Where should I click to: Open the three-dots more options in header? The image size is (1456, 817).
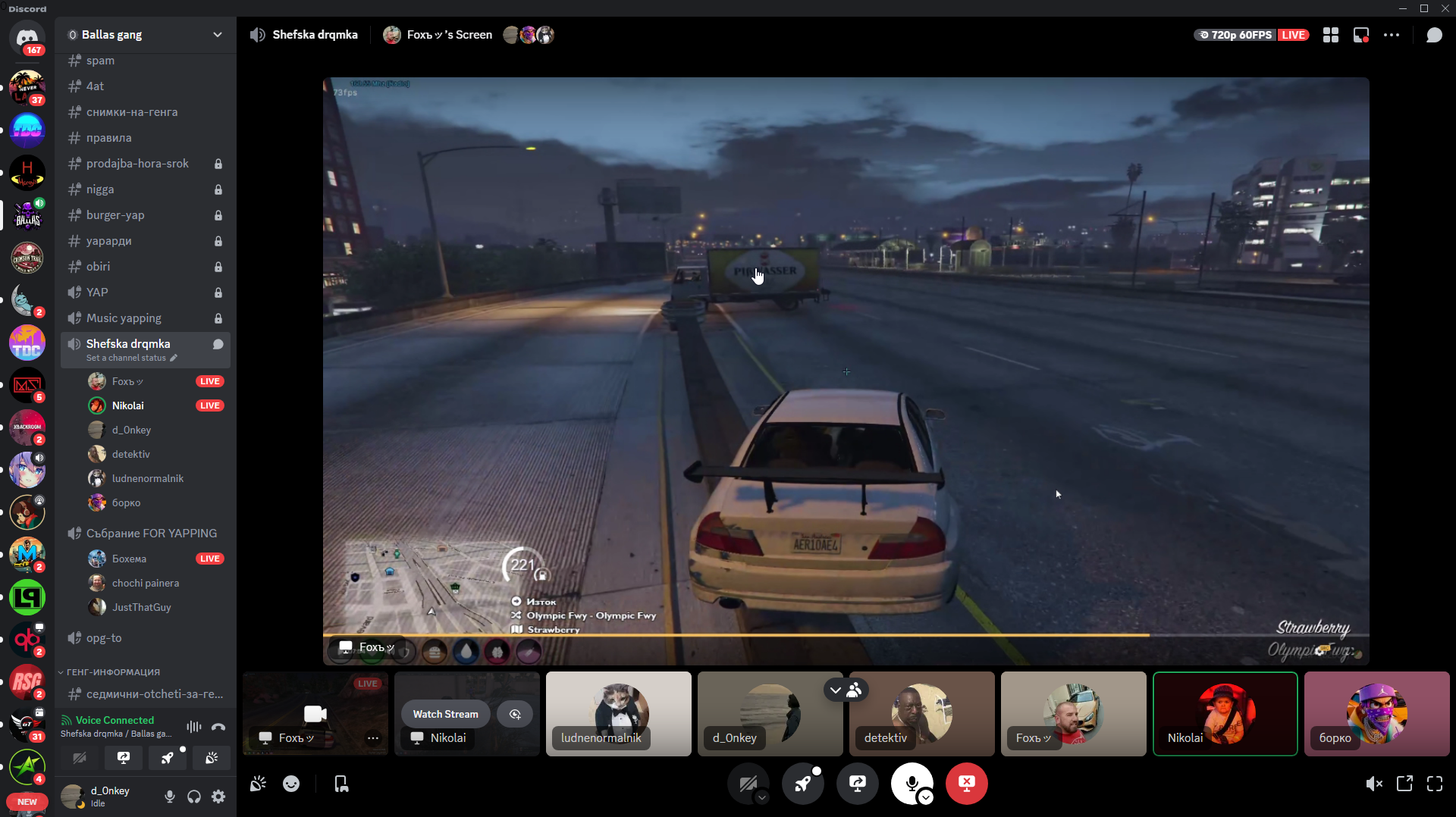pyautogui.click(x=1392, y=35)
